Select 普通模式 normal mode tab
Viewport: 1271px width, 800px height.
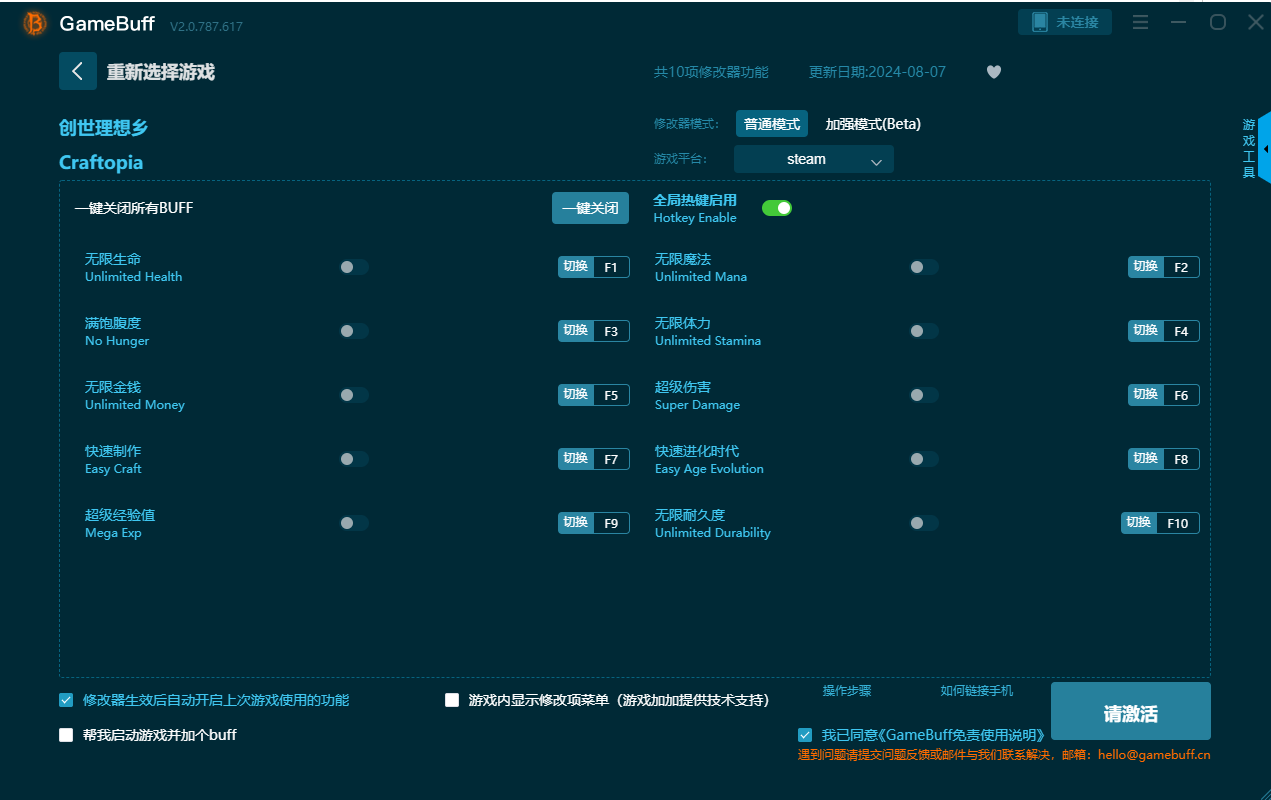772,124
